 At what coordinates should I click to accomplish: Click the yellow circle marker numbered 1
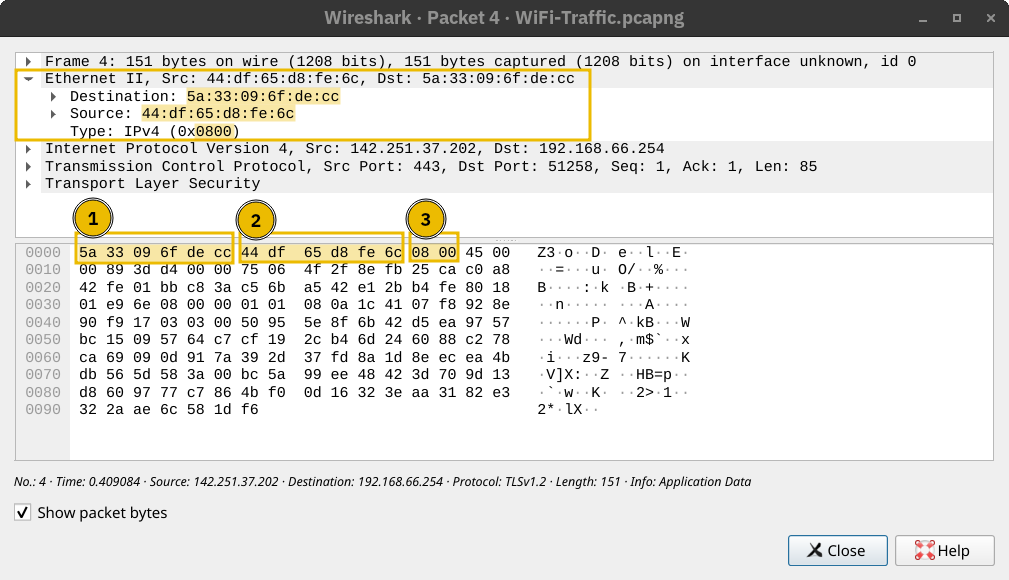[x=93, y=219]
